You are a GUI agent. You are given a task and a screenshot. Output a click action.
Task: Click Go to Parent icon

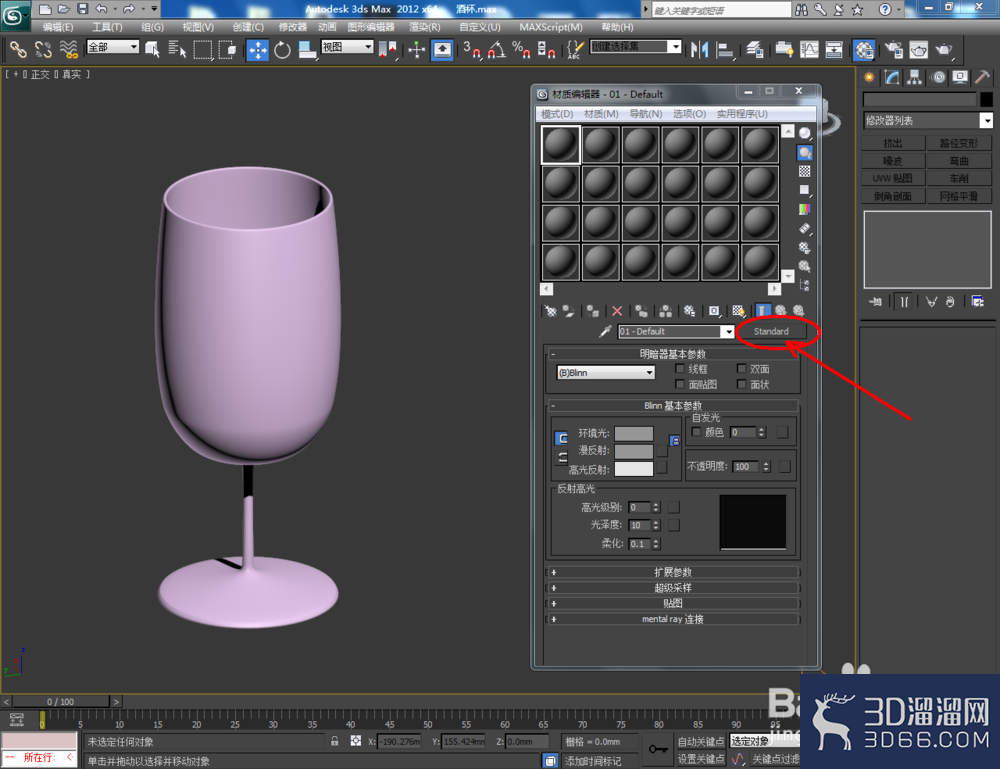781,311
